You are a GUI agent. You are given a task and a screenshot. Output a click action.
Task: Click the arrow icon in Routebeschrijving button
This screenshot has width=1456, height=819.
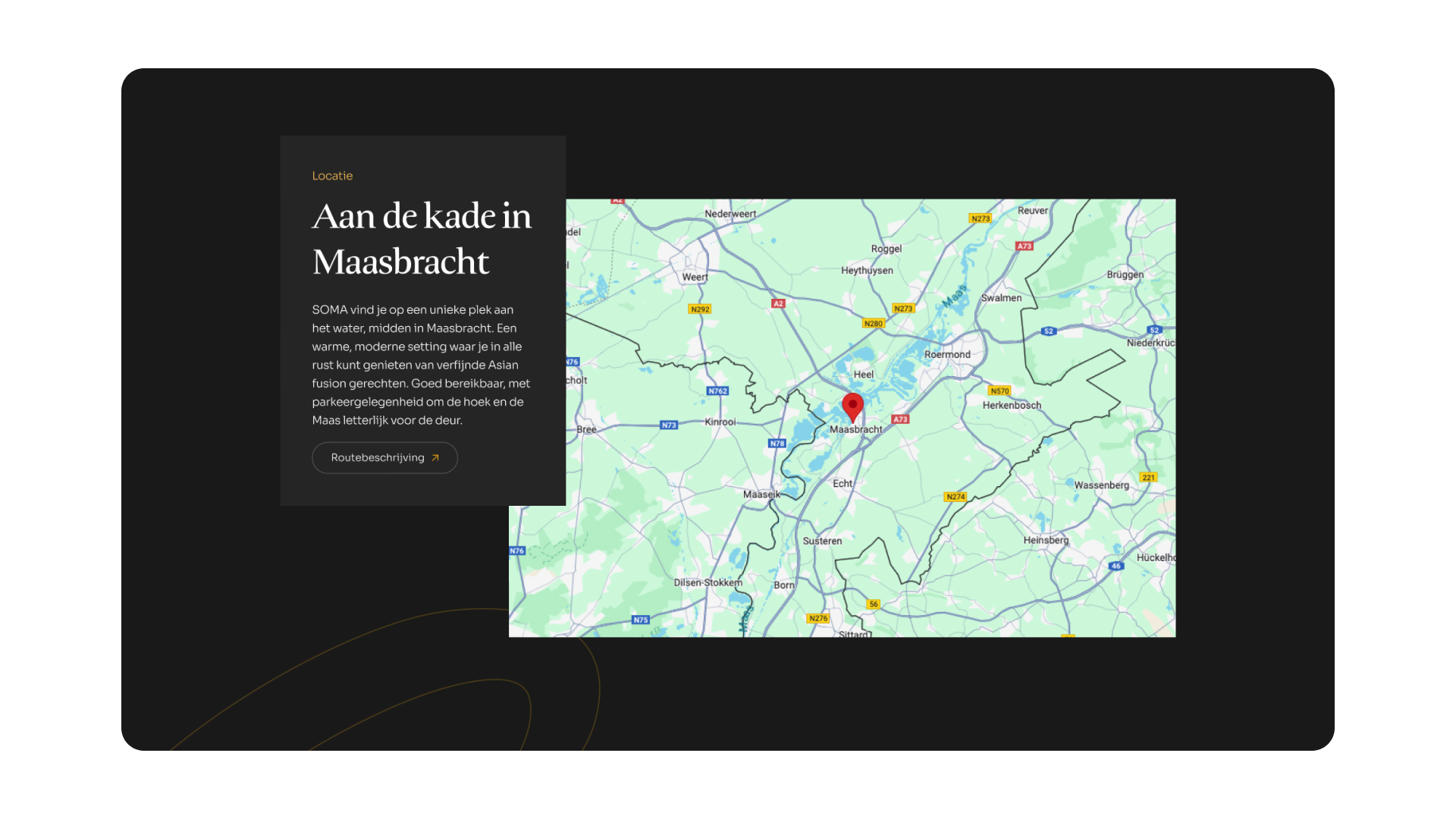(435, 458)
